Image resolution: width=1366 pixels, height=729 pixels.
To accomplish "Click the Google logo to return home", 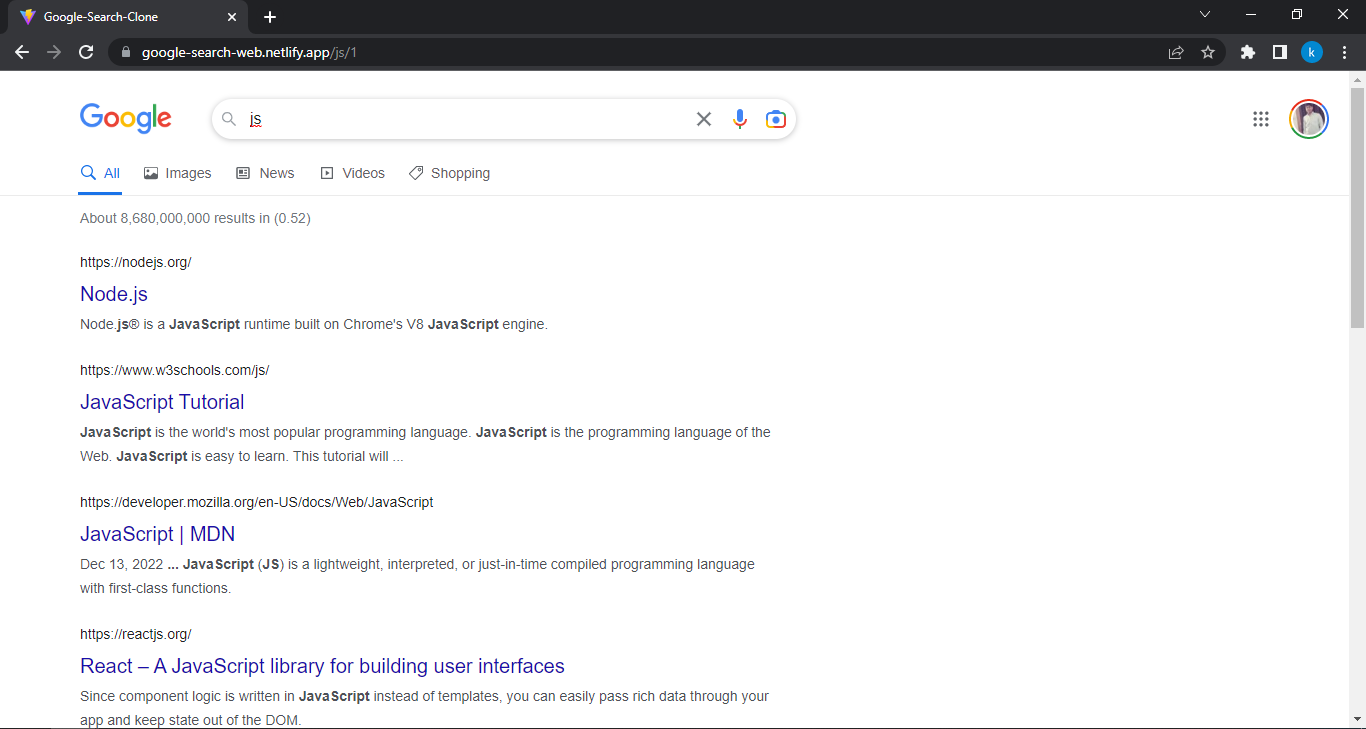I will (125, 118).
